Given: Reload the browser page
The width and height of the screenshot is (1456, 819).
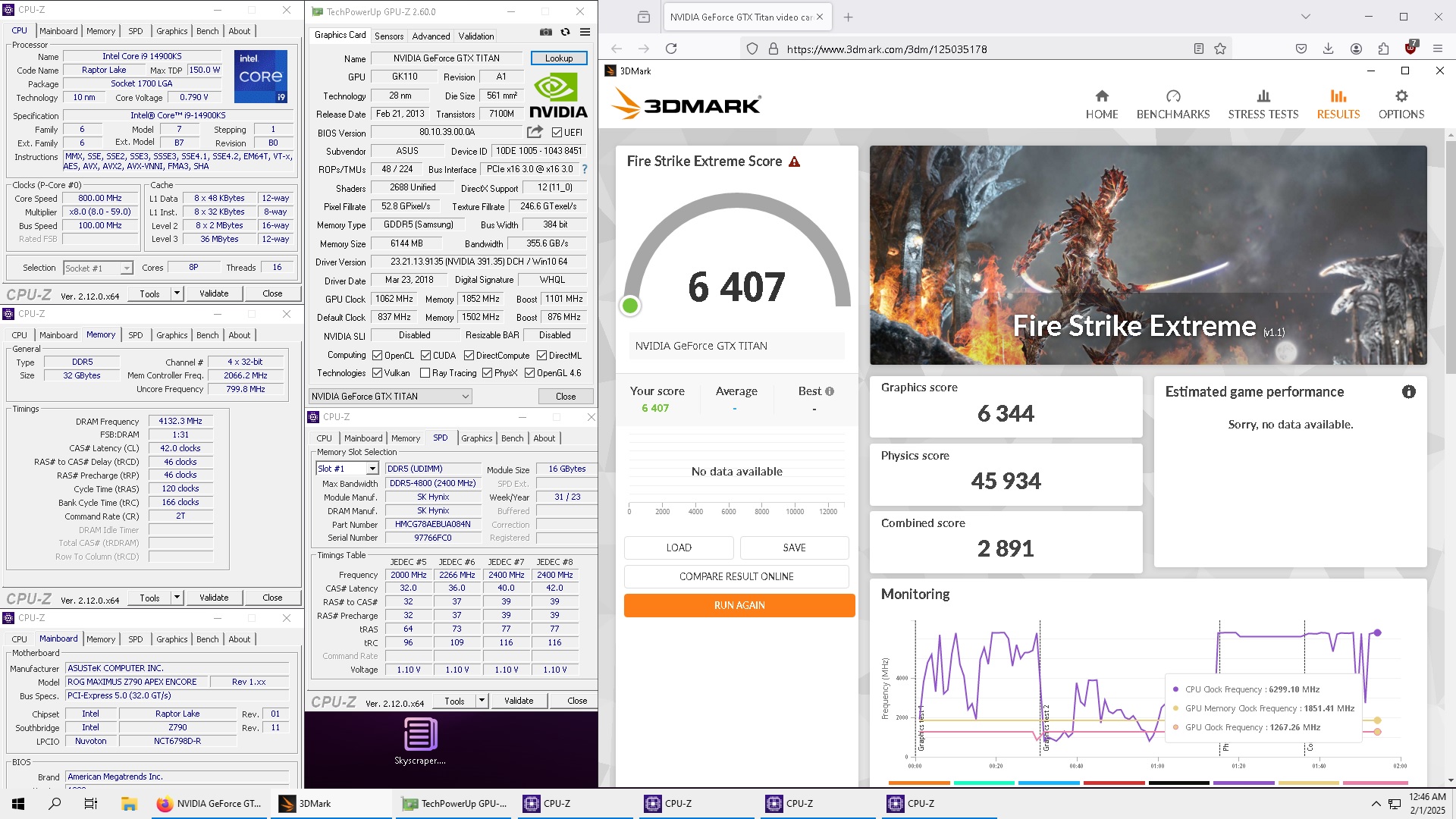Looking at the screenshot, I should coord(671,49).
